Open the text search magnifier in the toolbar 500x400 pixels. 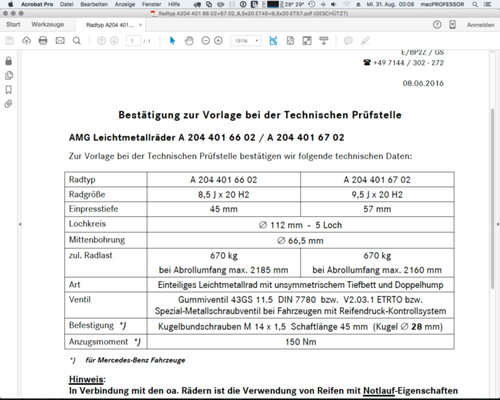tap(77, 41)
